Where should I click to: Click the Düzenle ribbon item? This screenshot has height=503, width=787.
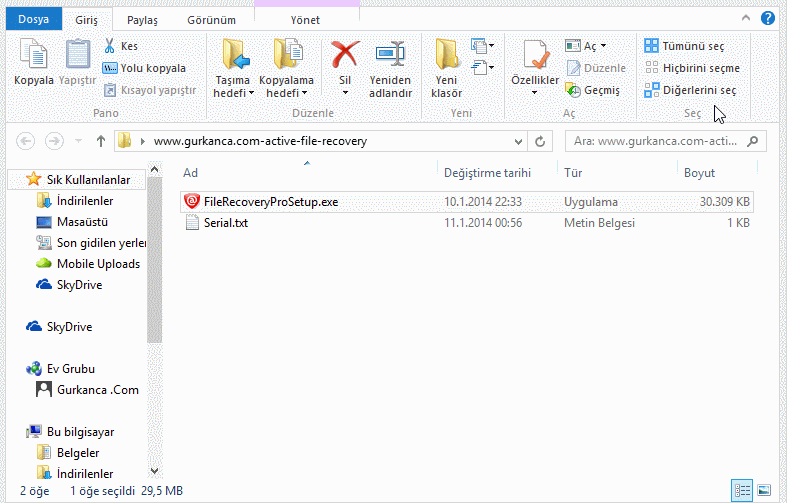pyautogui.click(x=596, y=68)
